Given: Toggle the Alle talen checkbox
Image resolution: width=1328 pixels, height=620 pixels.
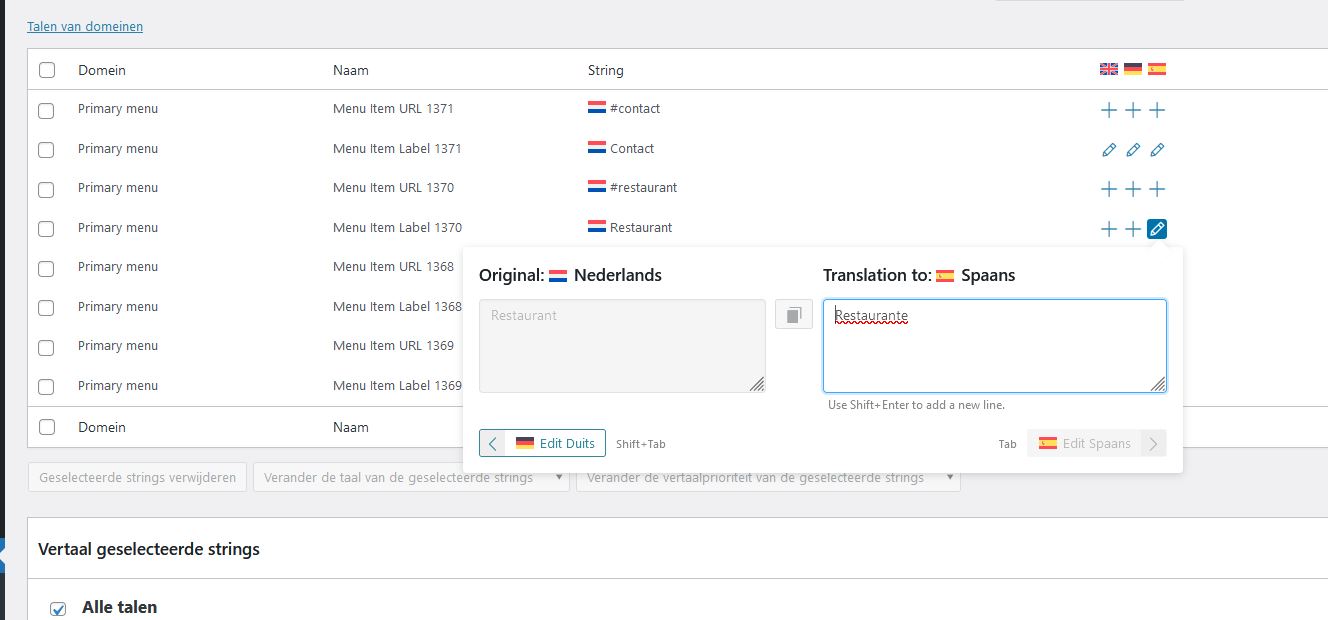Looking at the screenshot, I should click(x=58, y=608).
